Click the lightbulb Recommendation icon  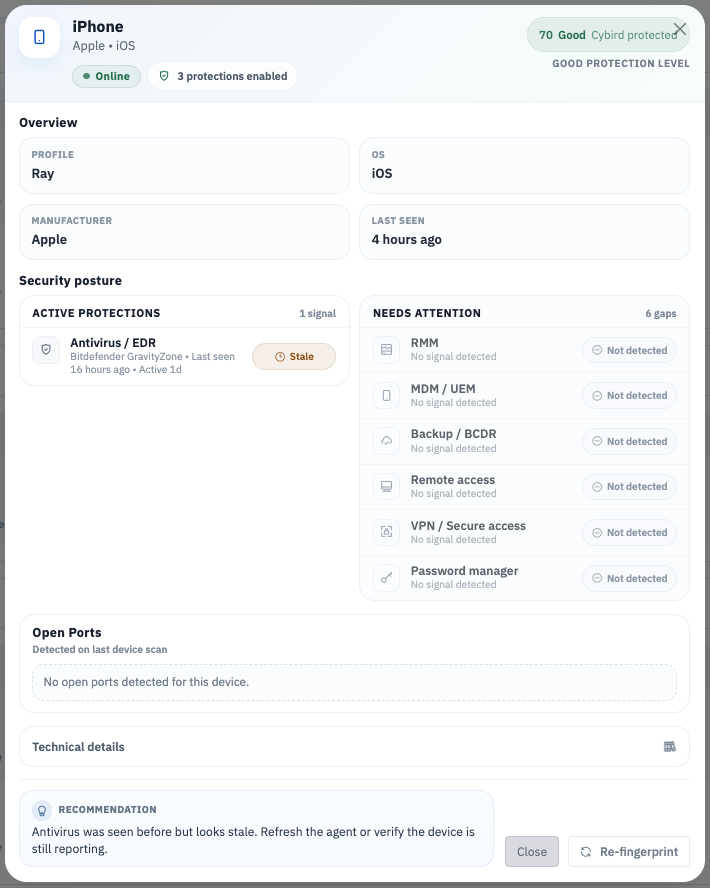pos(42,810)
